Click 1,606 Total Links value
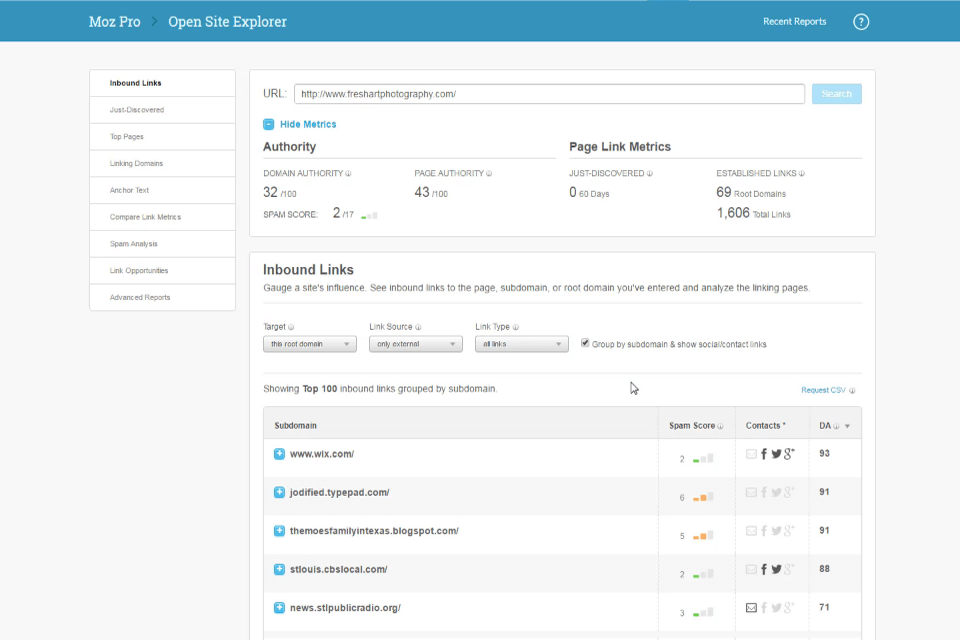This screenshot has height=640, width=960. [x=733, y=213]
